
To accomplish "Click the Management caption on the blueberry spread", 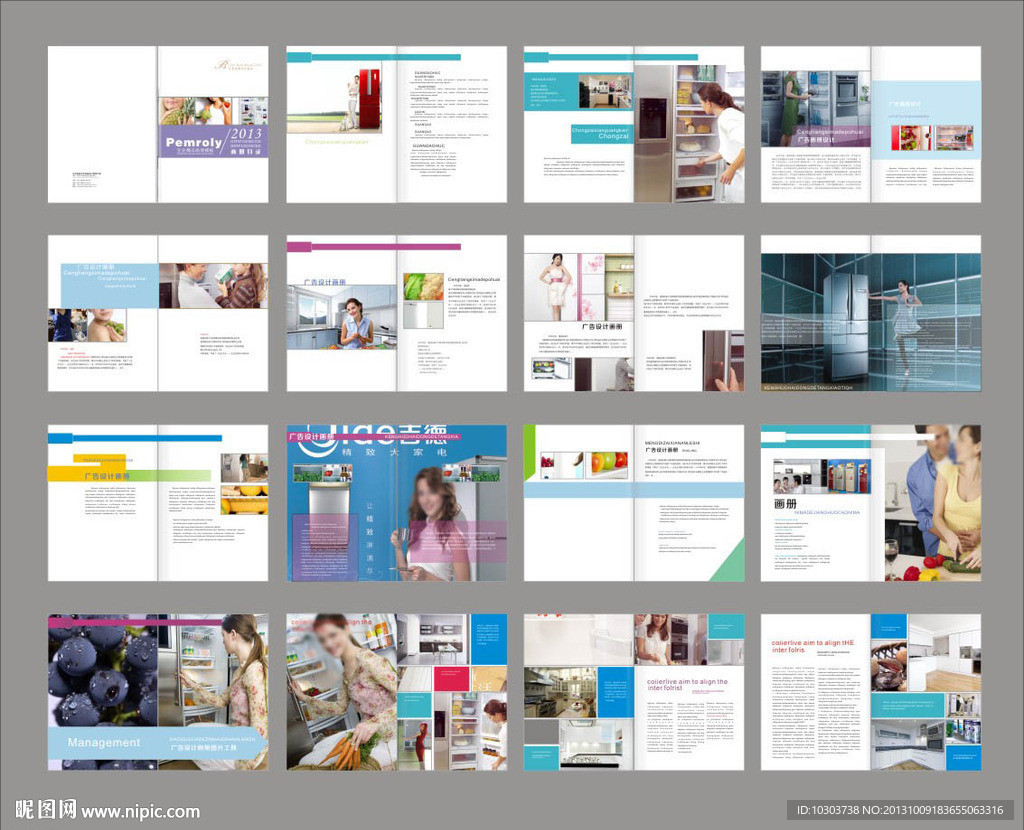I will [x=104, y=742].
